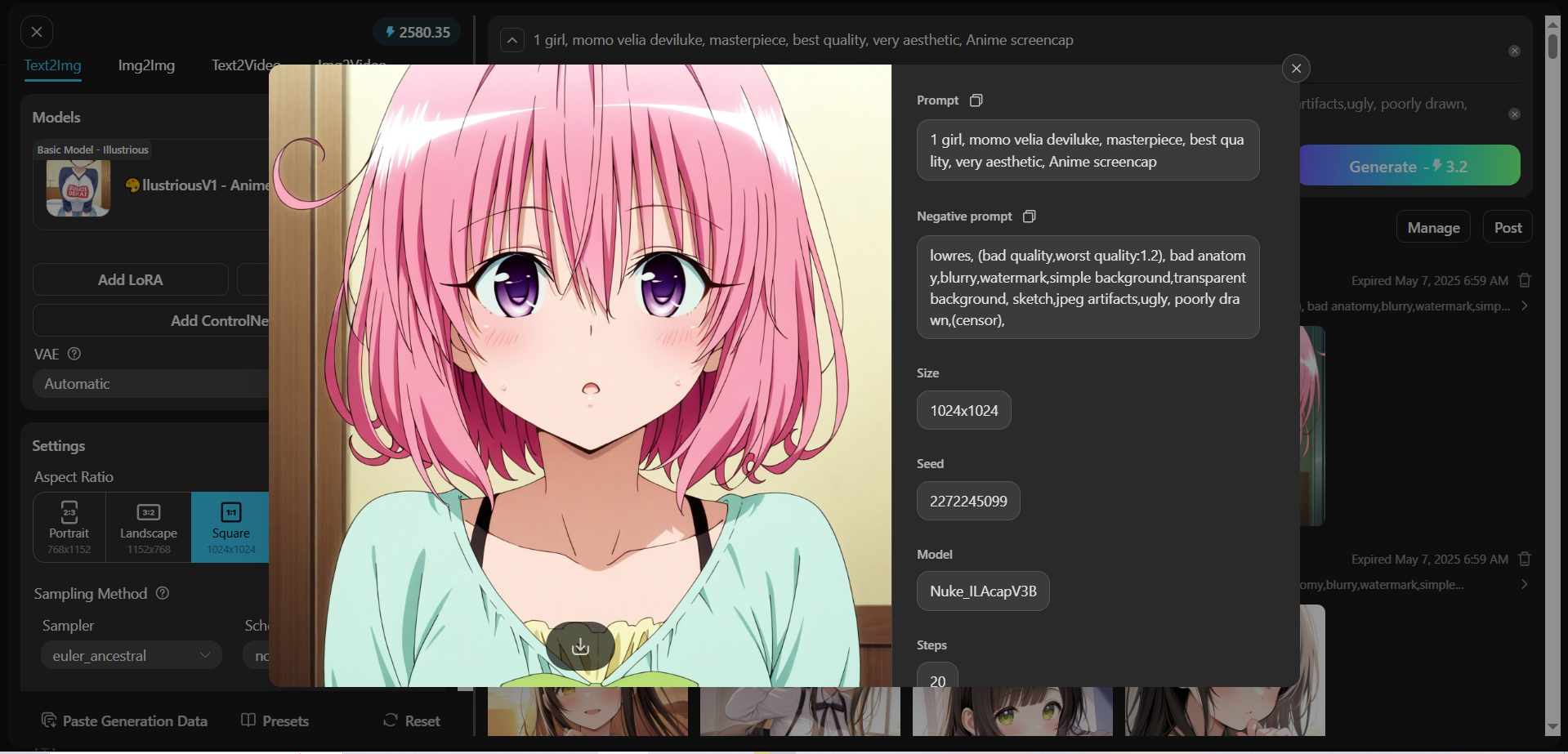Clear the positive prompt field
The height and width of the screenshot is (754, 1568).
pos(1514,51)
